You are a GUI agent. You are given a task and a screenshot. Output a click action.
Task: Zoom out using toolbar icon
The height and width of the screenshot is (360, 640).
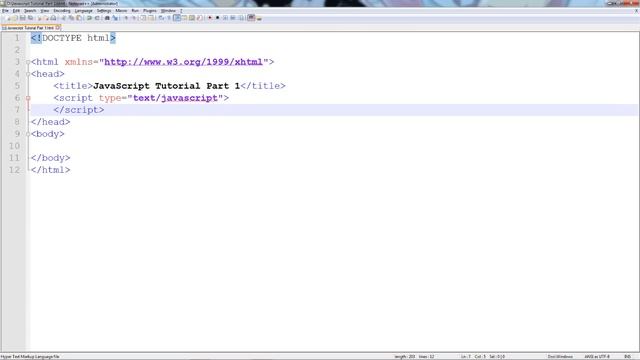[134, 18]
